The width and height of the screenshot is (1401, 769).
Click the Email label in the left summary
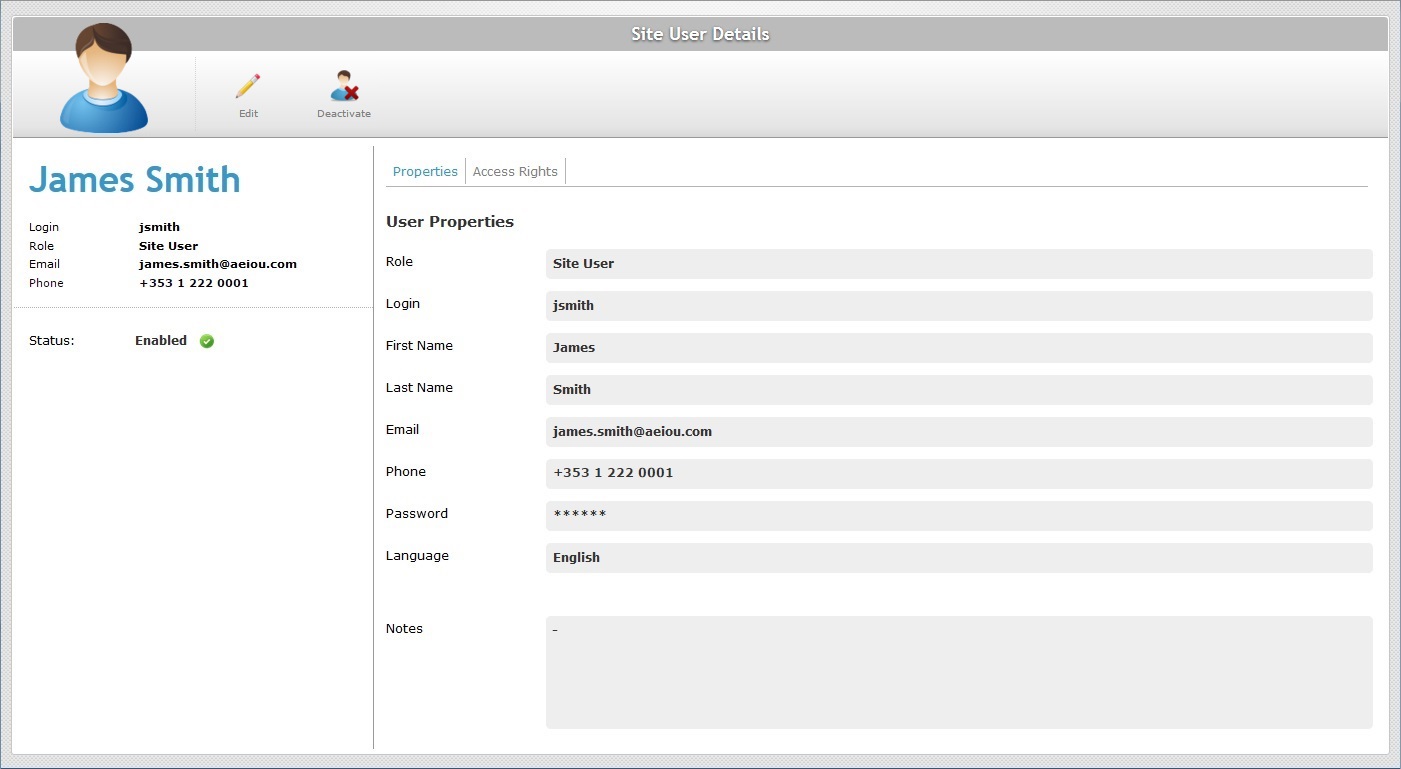[x=44, y=265]
